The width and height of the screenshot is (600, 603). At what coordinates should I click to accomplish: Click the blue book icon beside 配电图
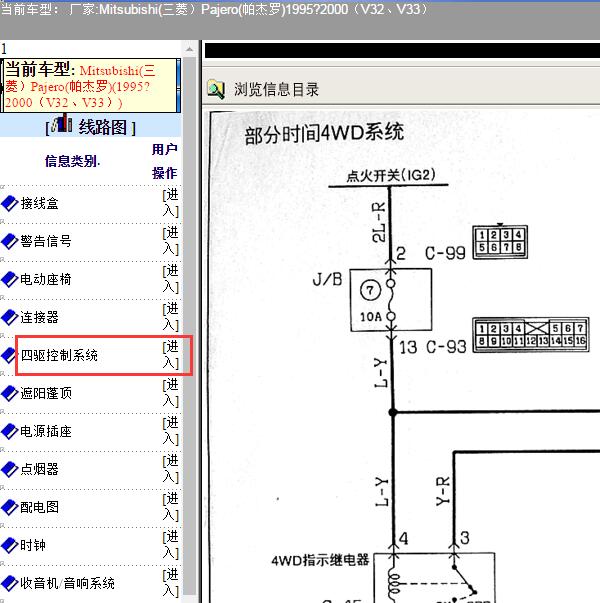[x=10, y=507]
